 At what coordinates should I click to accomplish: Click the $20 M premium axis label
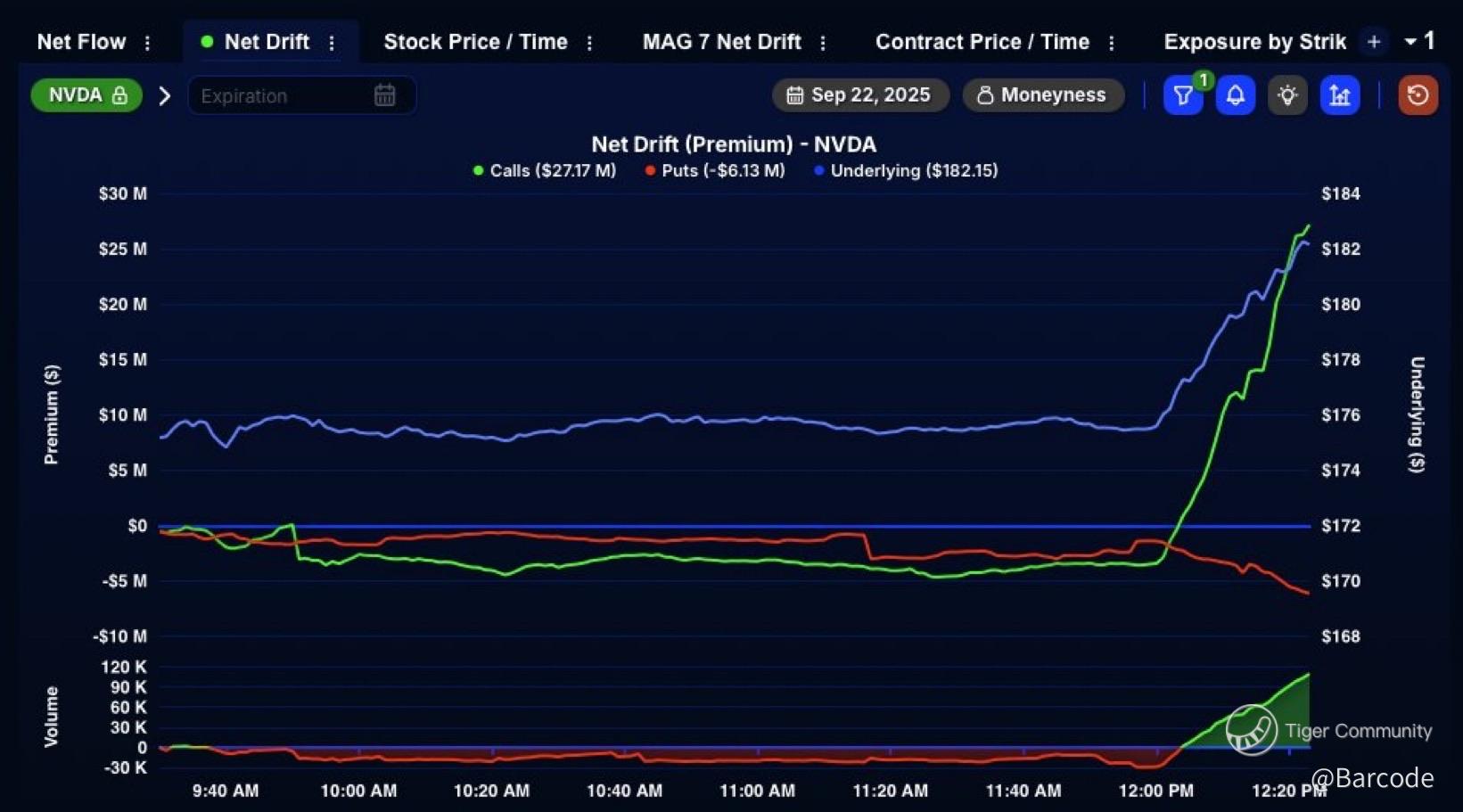(123, 304)
